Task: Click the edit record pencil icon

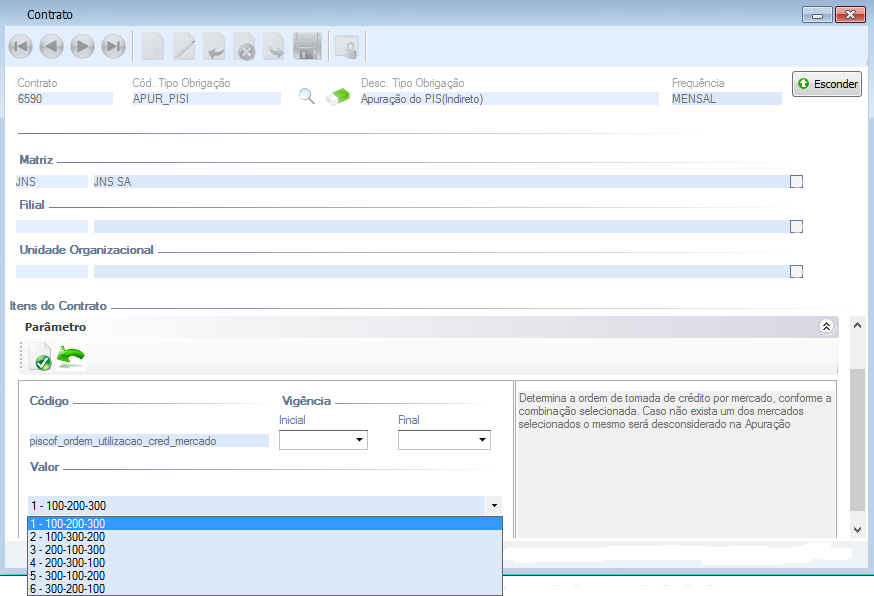Action: 183,46
